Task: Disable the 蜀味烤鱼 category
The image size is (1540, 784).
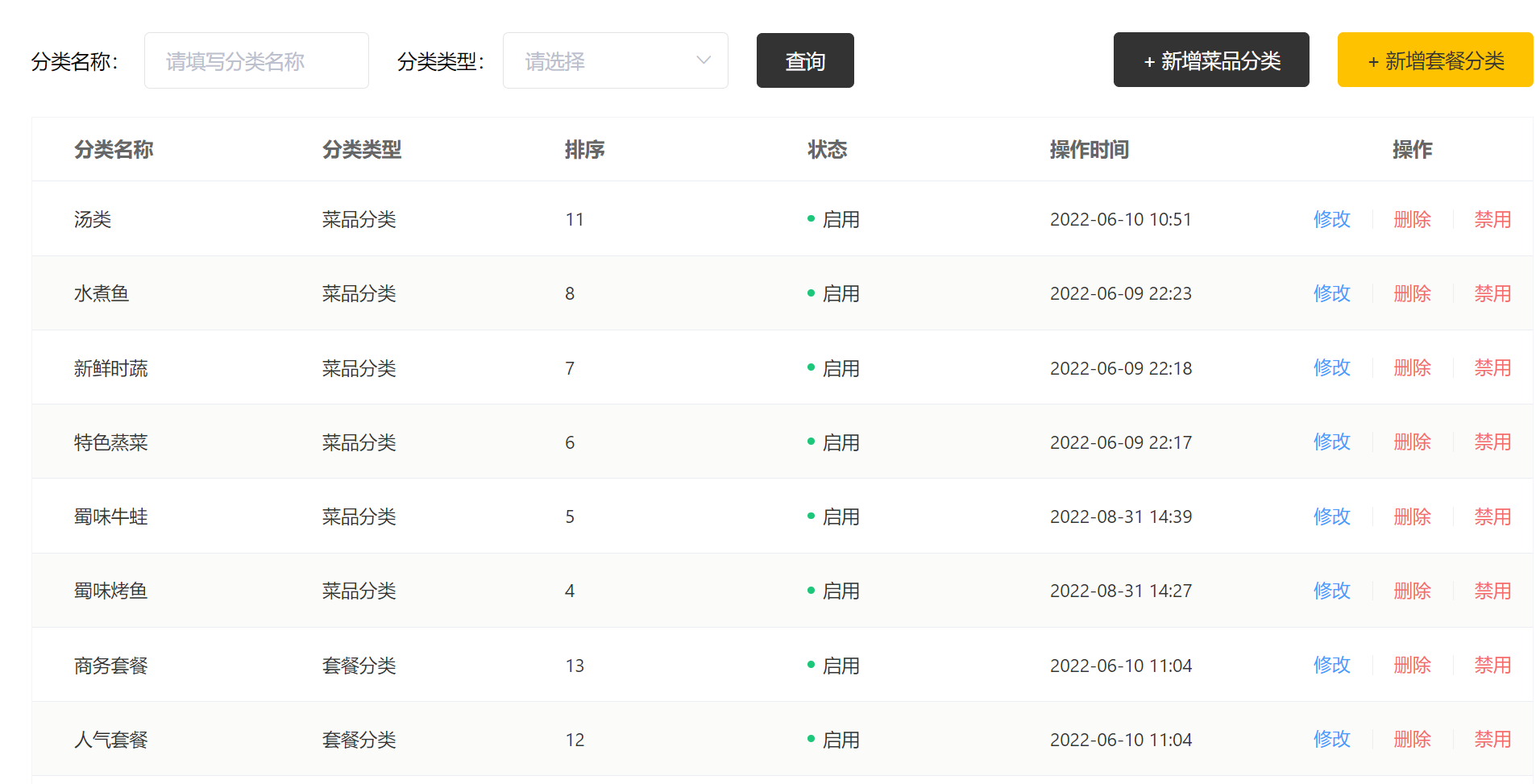Action: click(x=1492, y=591)
